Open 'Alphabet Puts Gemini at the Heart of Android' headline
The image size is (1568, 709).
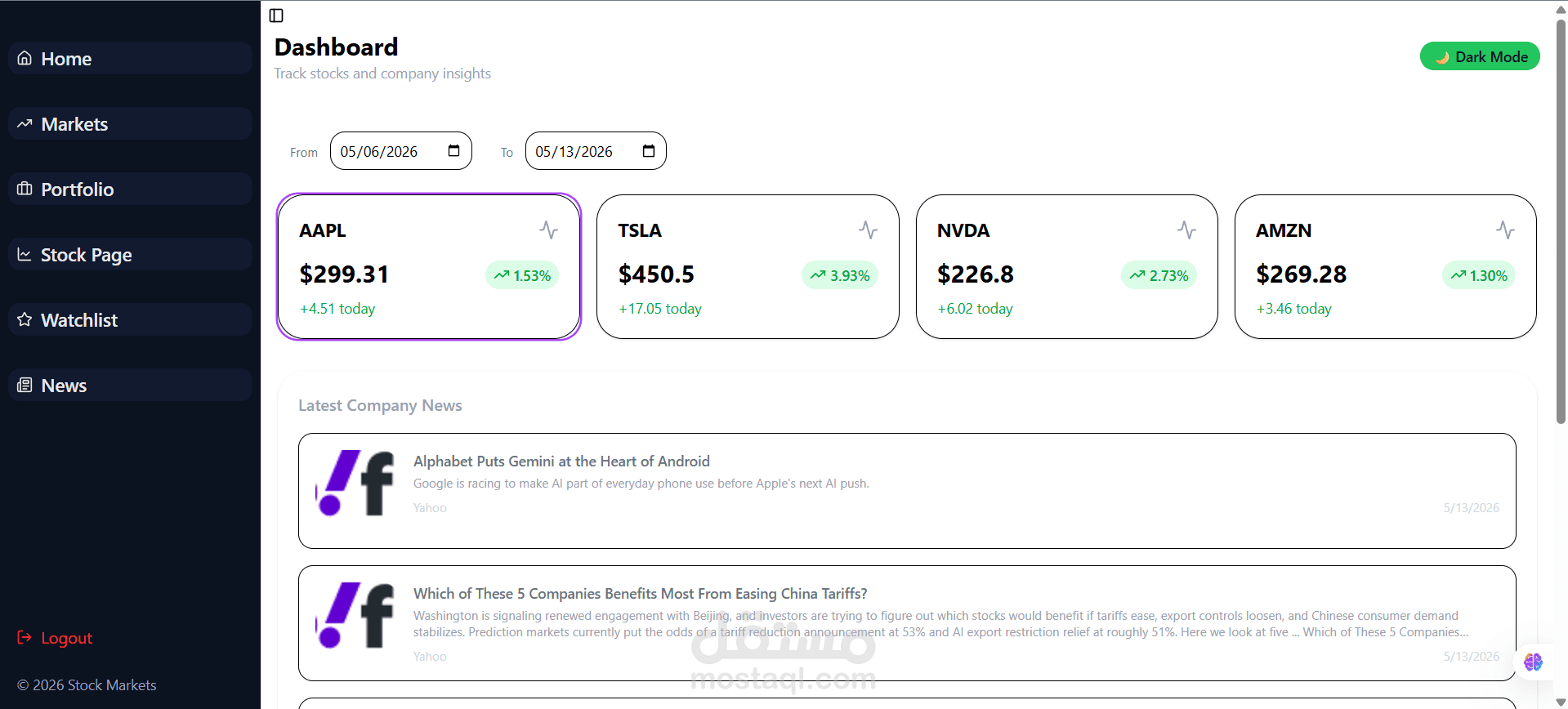coord(561,462)
